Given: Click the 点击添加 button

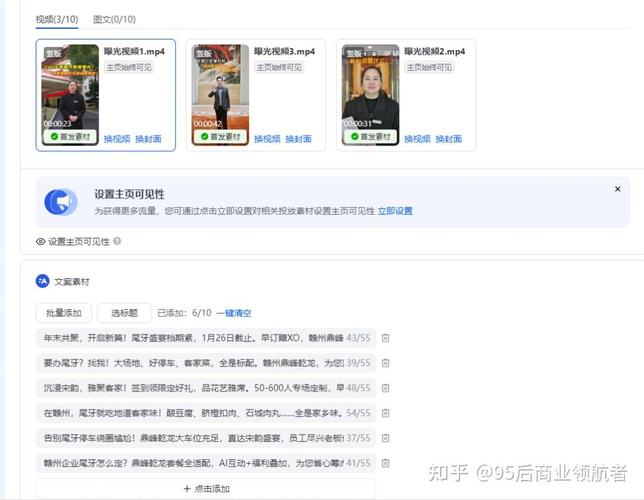Looking at the screenshot, I should [206, 488].
